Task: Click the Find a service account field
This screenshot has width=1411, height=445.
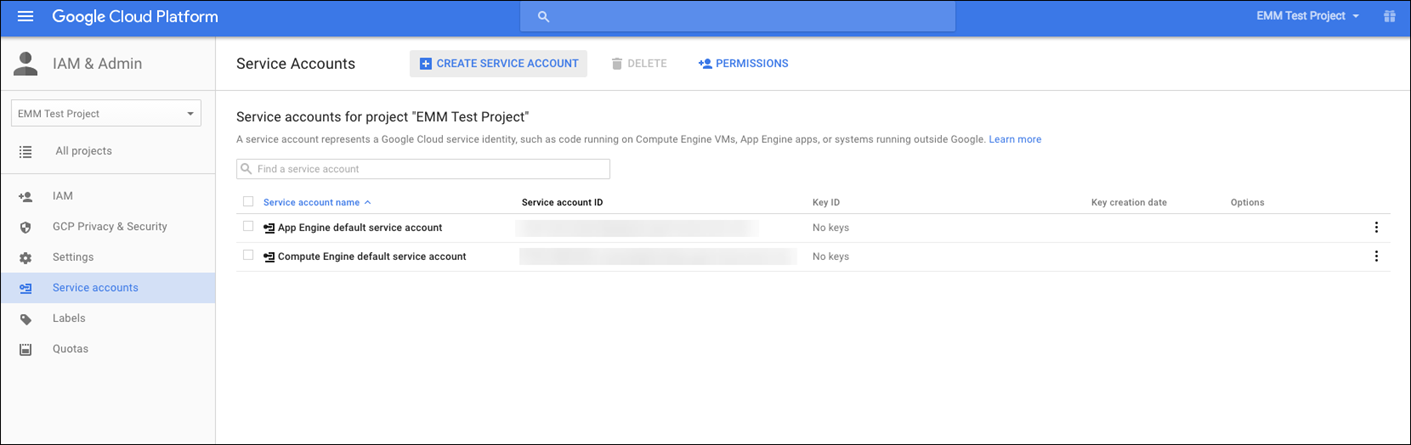Action: (x=423, y=169)
